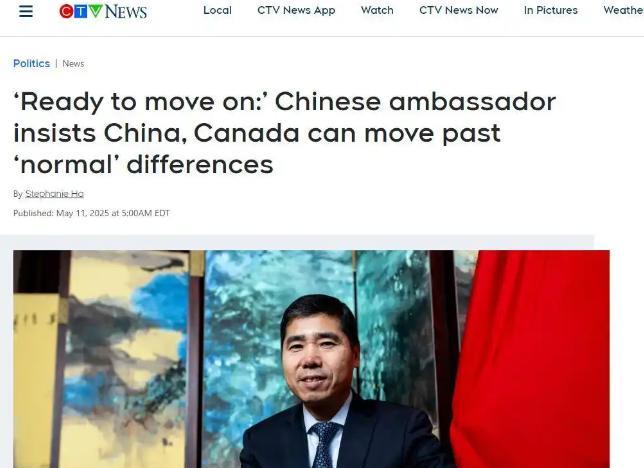Click the green V in CTV logo
This screenshot has height=468, width=644.
[x=96, y=11]
